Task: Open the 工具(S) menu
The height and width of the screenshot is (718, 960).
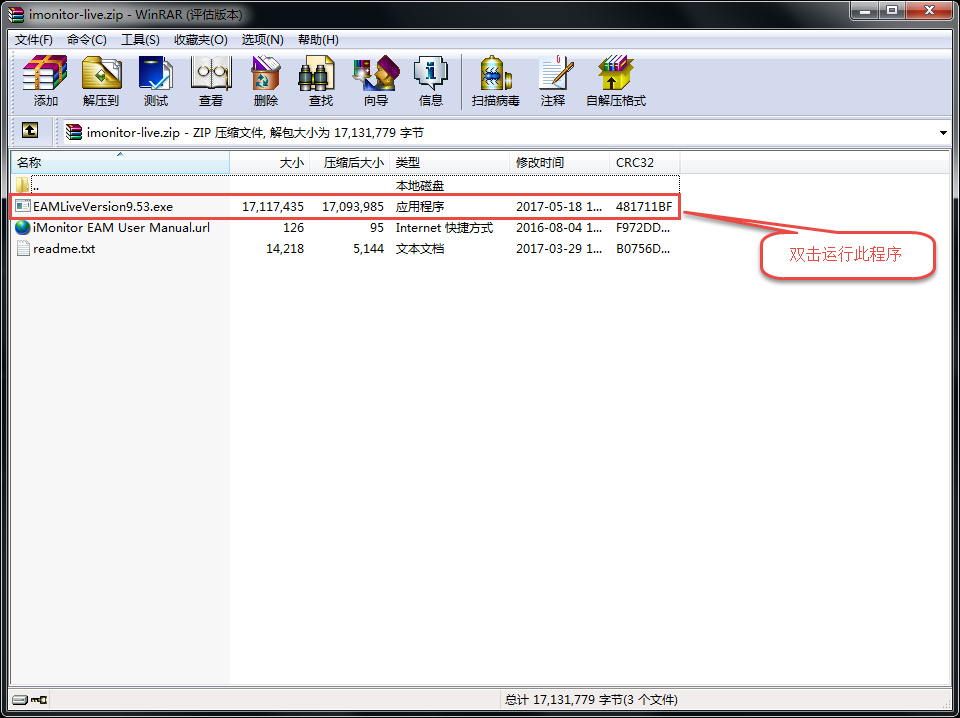Action: (140, 40)
